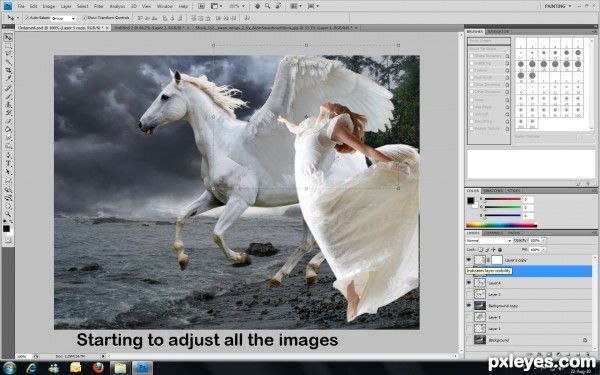Click the Photoshop taskbar button
Screen dimensions: 600x375
(142, 368)
